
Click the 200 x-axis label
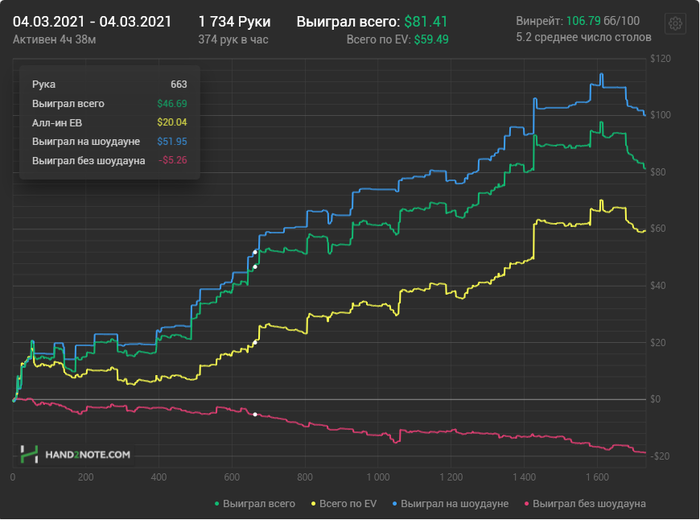pyautogui.click(x=86, y=477)
